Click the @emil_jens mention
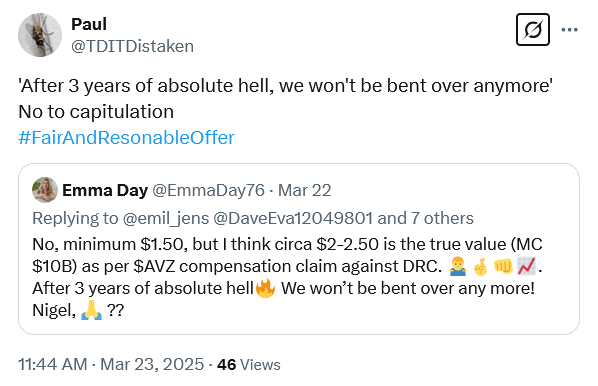This screenshot has width=598, height=386. [x=166, y=218]
